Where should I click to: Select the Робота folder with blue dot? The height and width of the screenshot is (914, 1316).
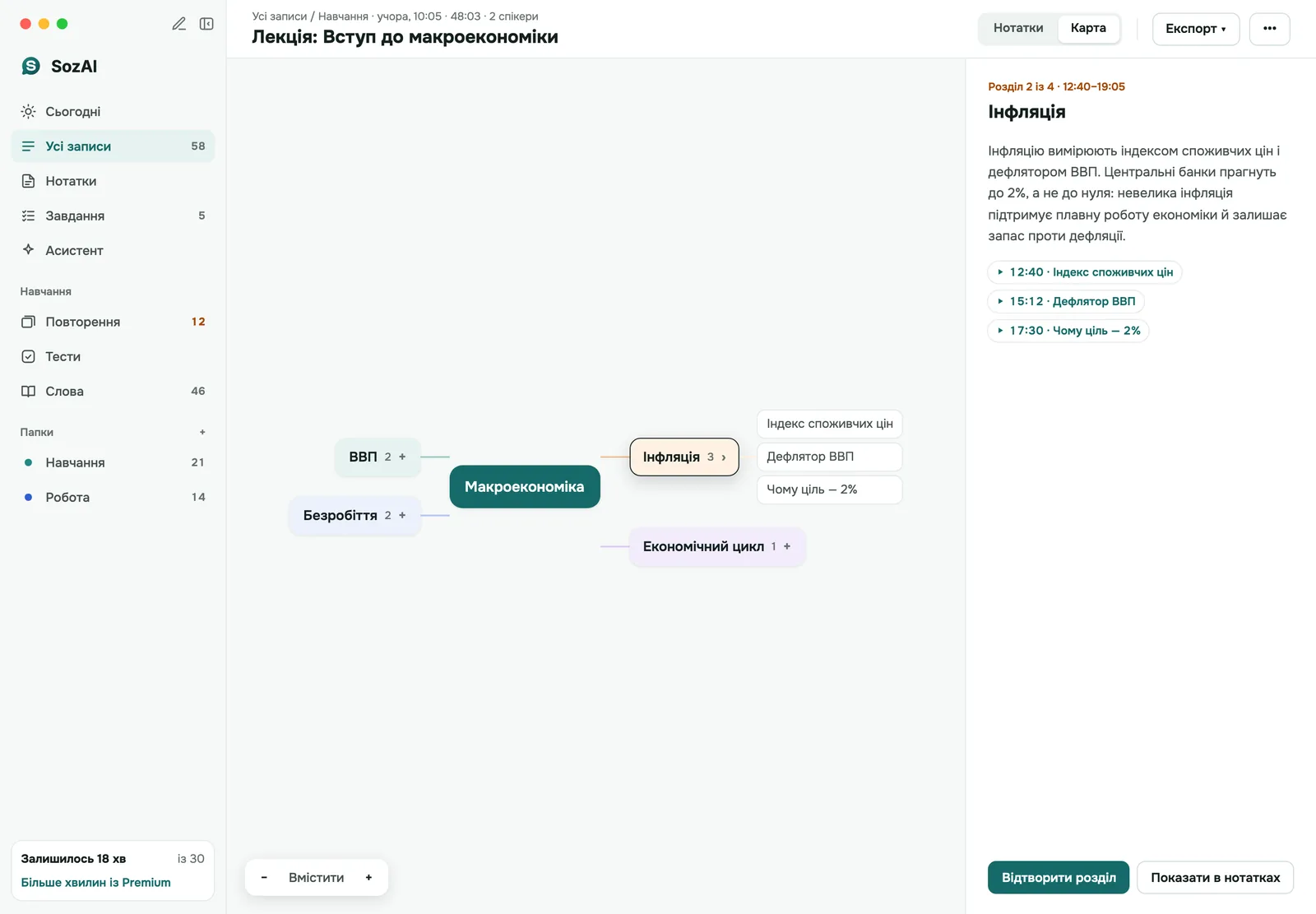[x=113, y=497]
